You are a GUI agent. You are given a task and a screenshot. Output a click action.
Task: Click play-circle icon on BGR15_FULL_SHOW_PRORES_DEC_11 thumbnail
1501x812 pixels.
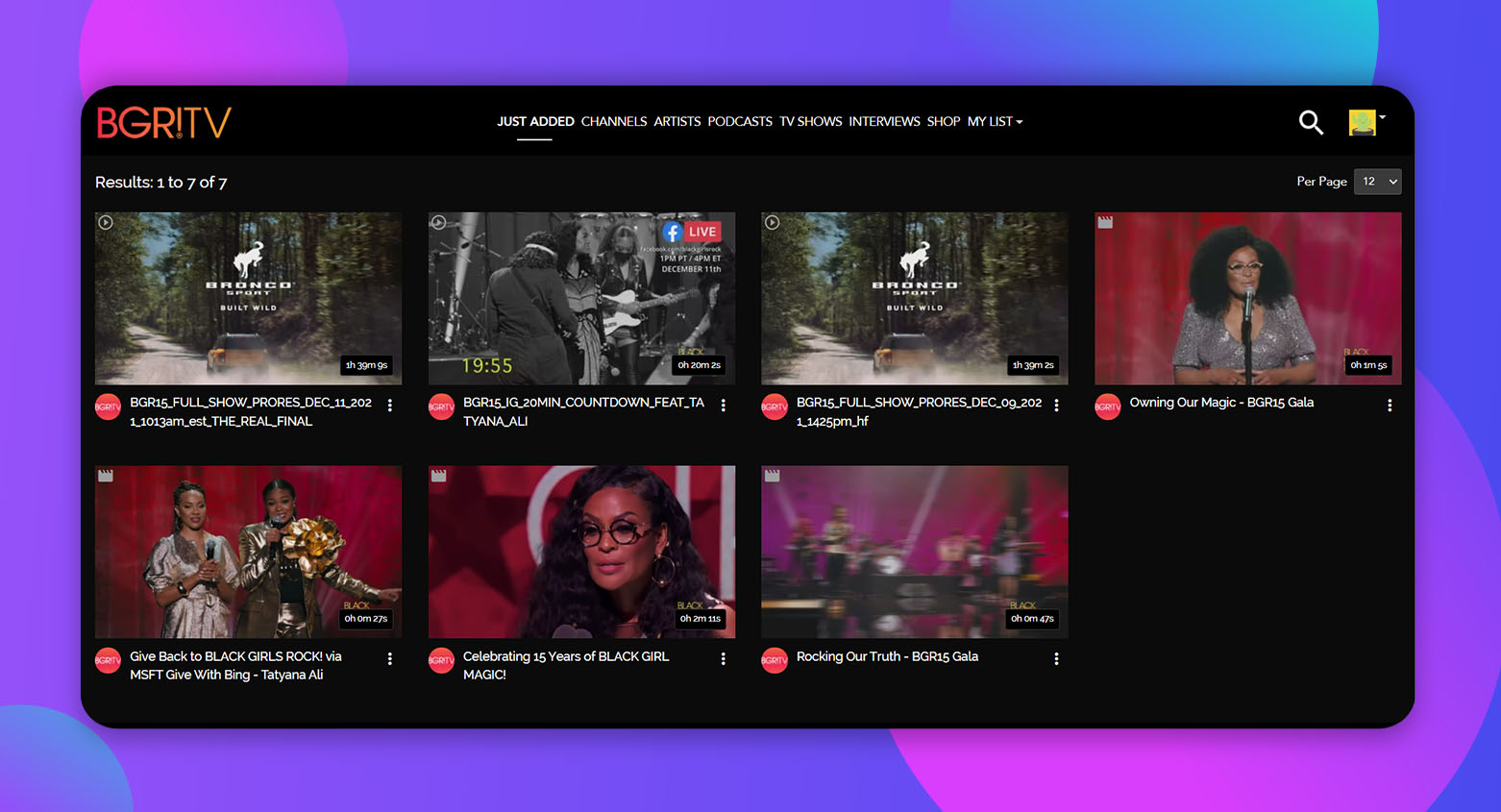(106, 222)
